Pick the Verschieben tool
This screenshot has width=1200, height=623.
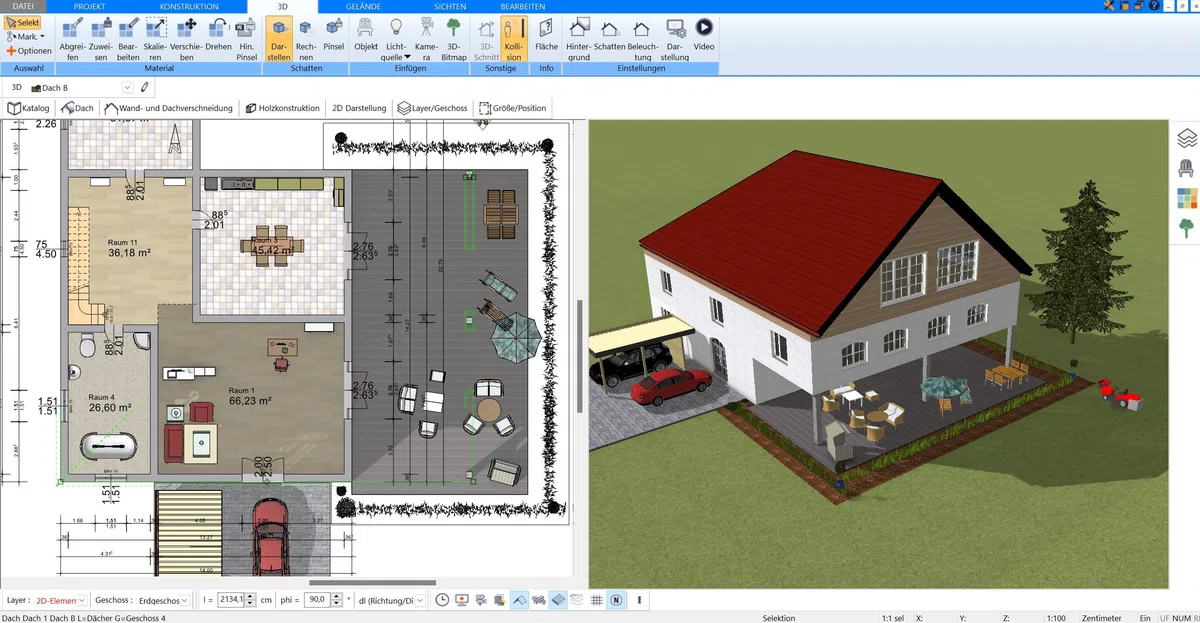tap(187, 38)
